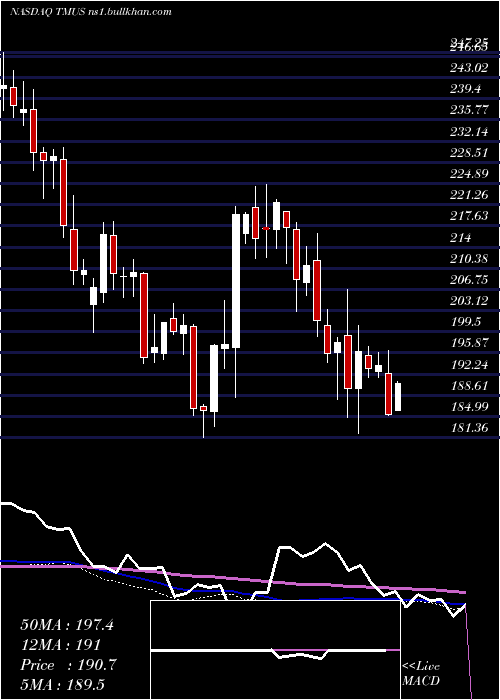The height and width of the screenshot is (700, 500).
Task: Click the 188.61 price axis label
Action: click(x=469, y=386)
